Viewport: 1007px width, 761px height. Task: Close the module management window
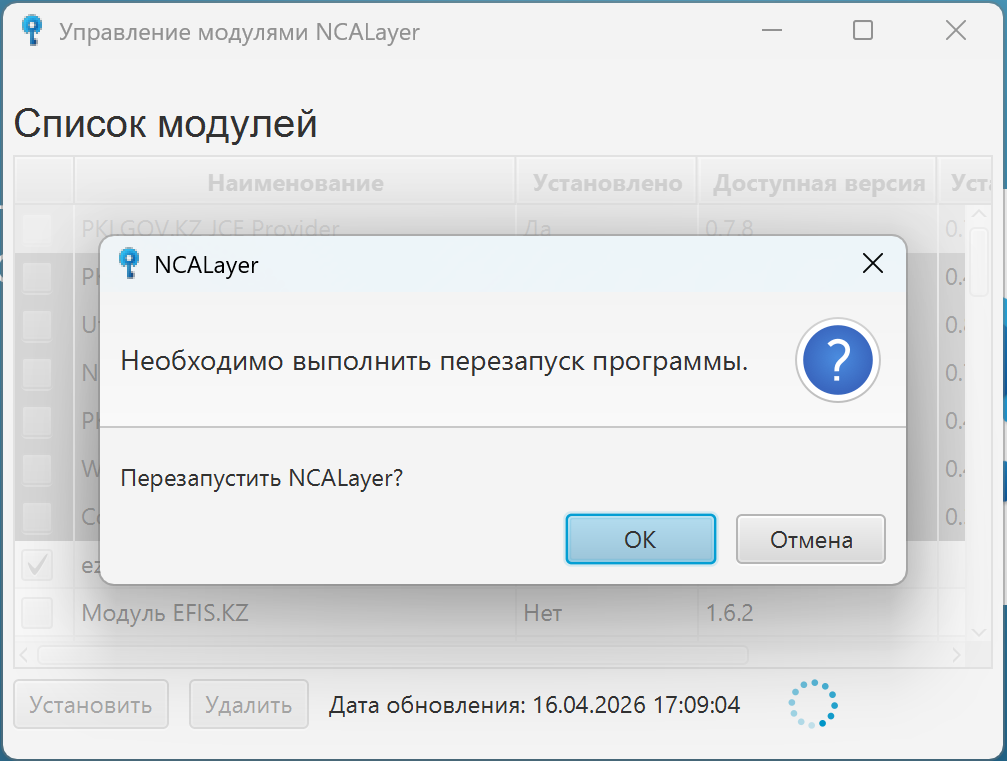pyautogui.click(x=956, y=30)
